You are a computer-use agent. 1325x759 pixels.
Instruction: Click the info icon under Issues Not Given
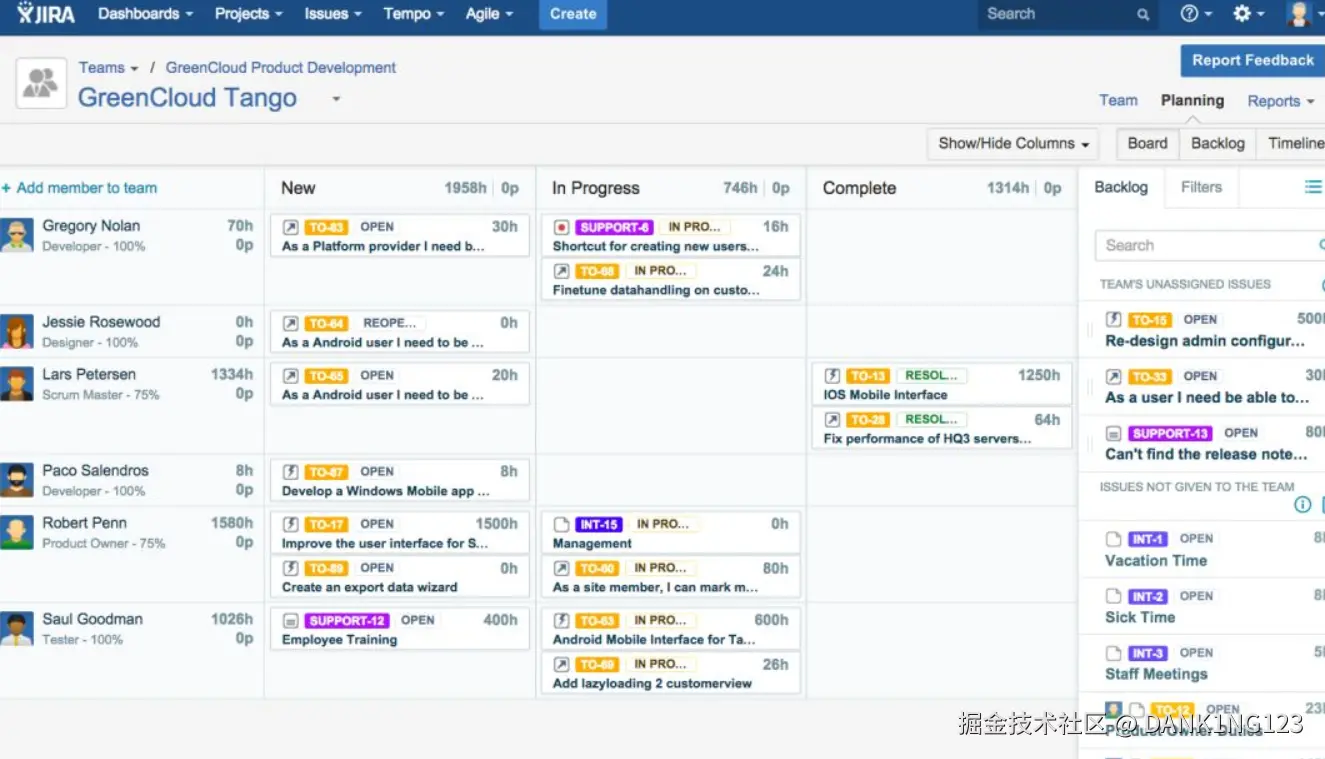pyautogui.click(x=1303, y=505)
